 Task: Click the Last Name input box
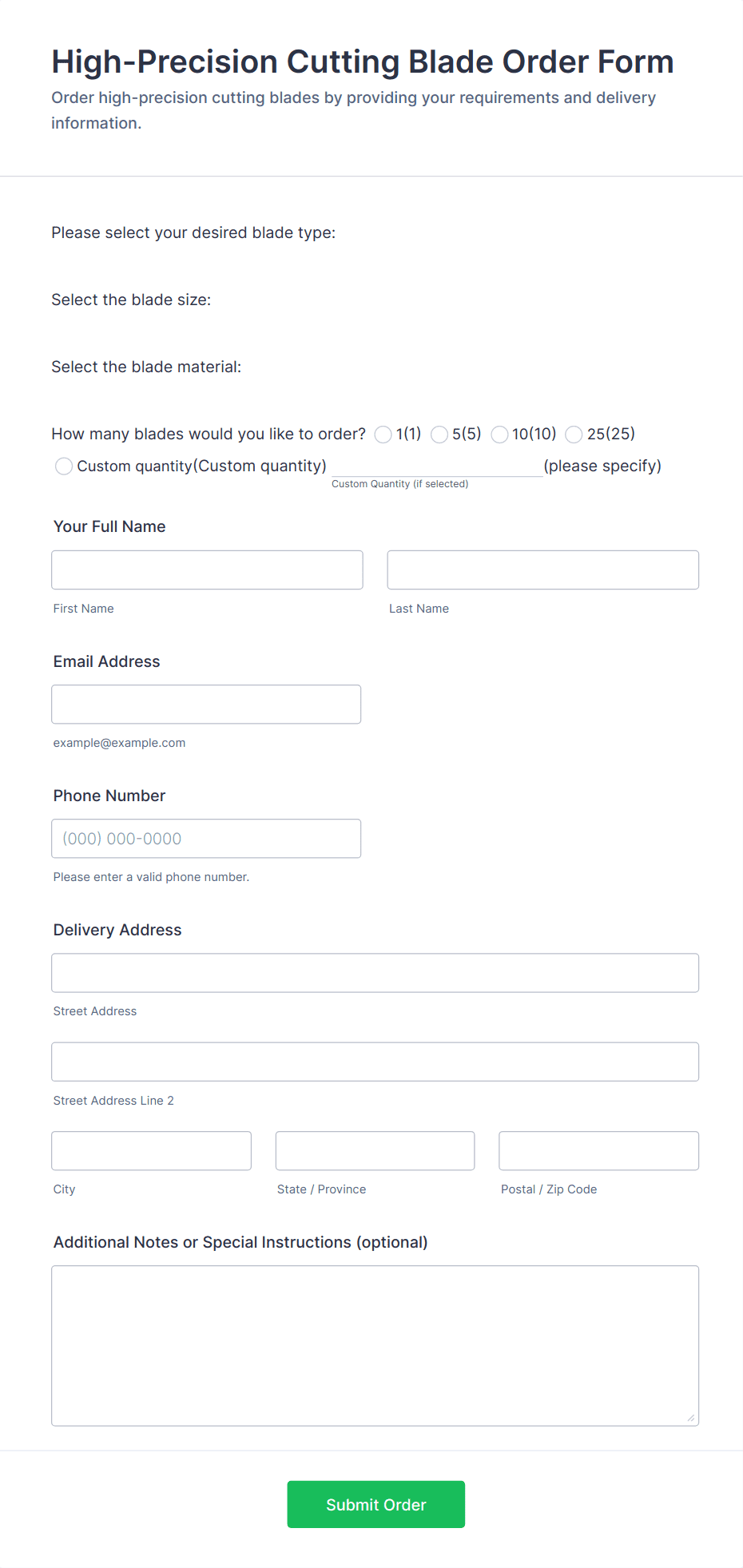(542, 570)
